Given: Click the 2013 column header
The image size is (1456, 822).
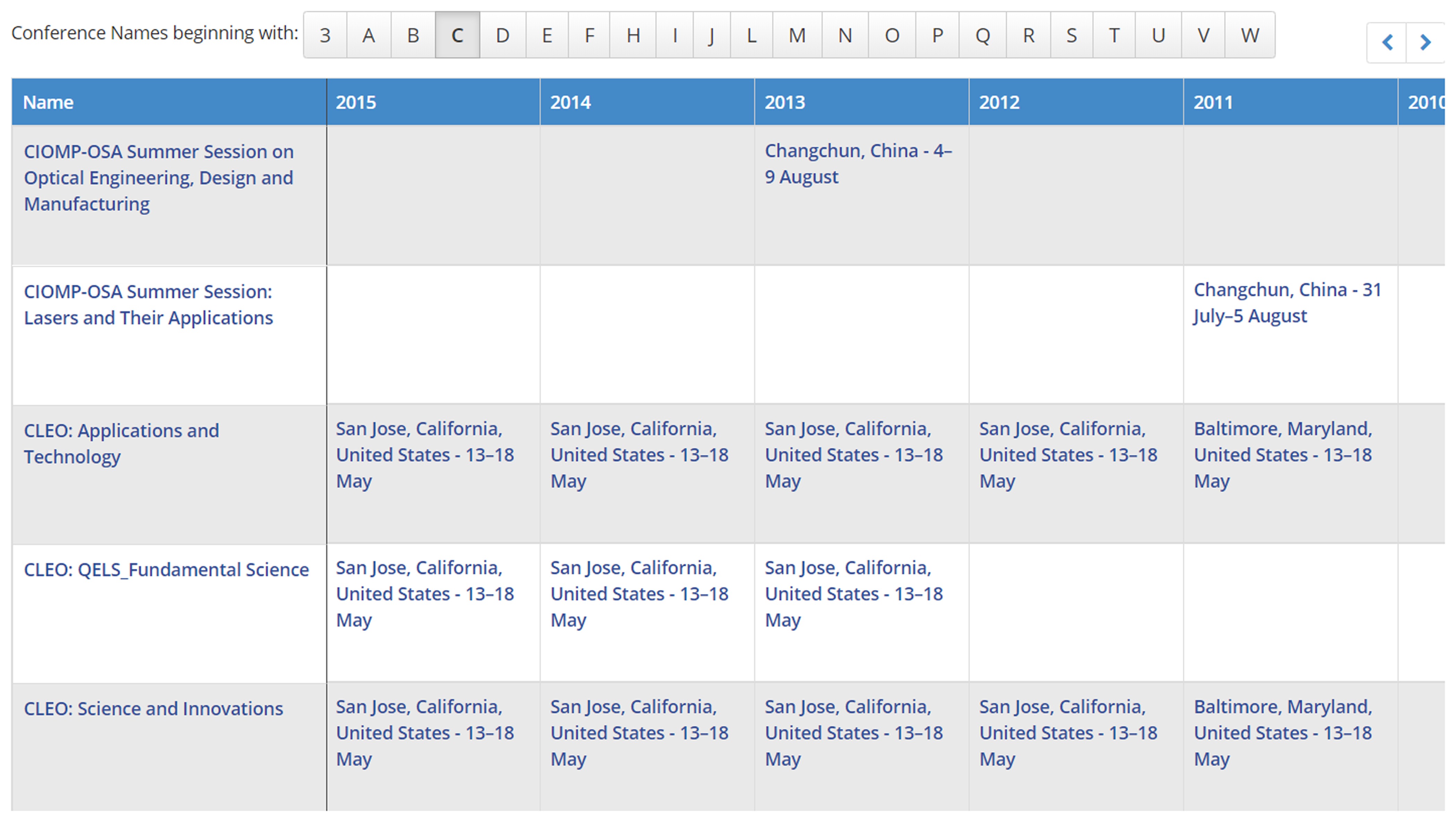Looking at the screenshot, I should click(x=861, y=102).
